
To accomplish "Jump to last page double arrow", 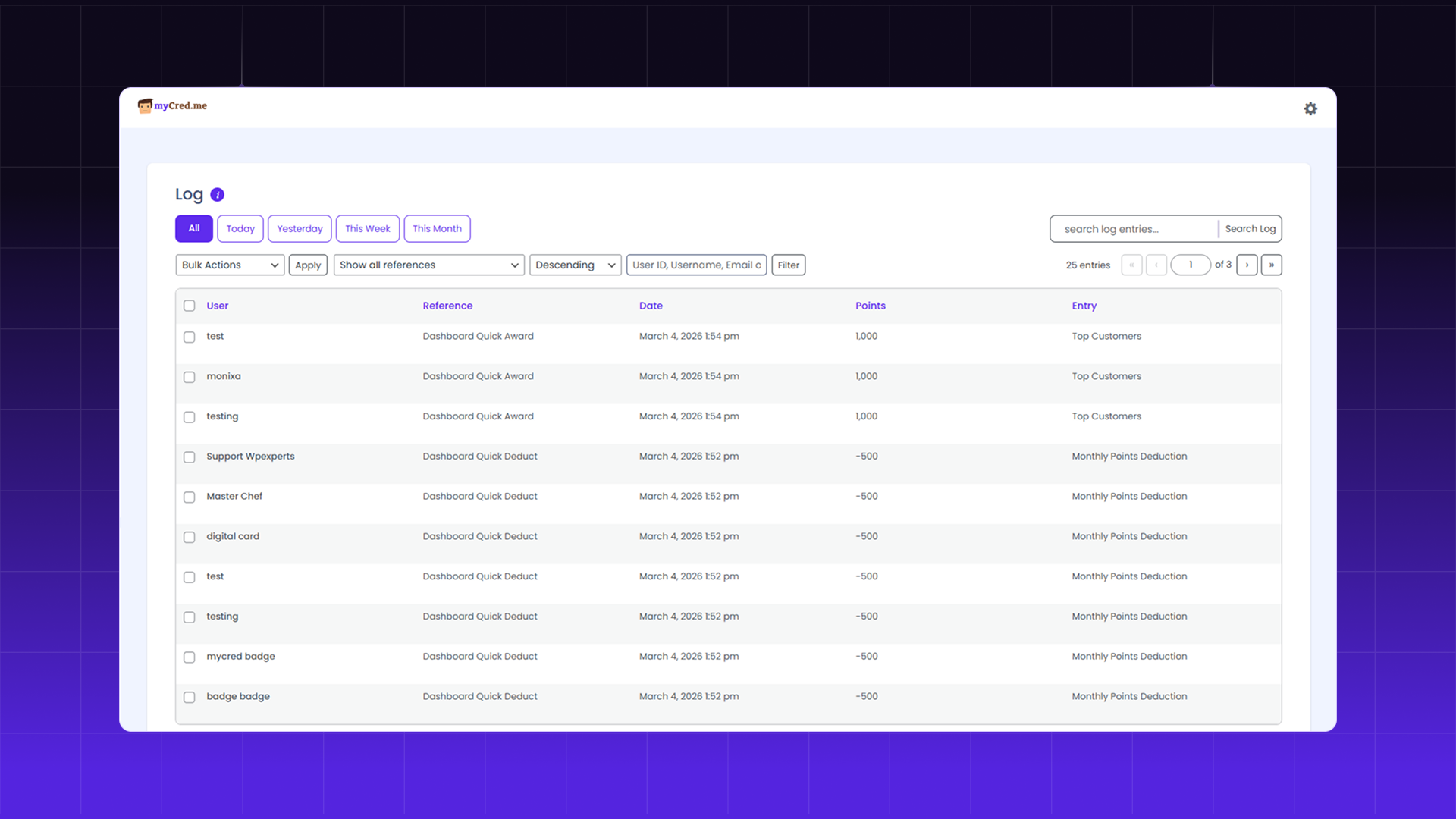I will pyautogui.click(x=1272, y=265).
